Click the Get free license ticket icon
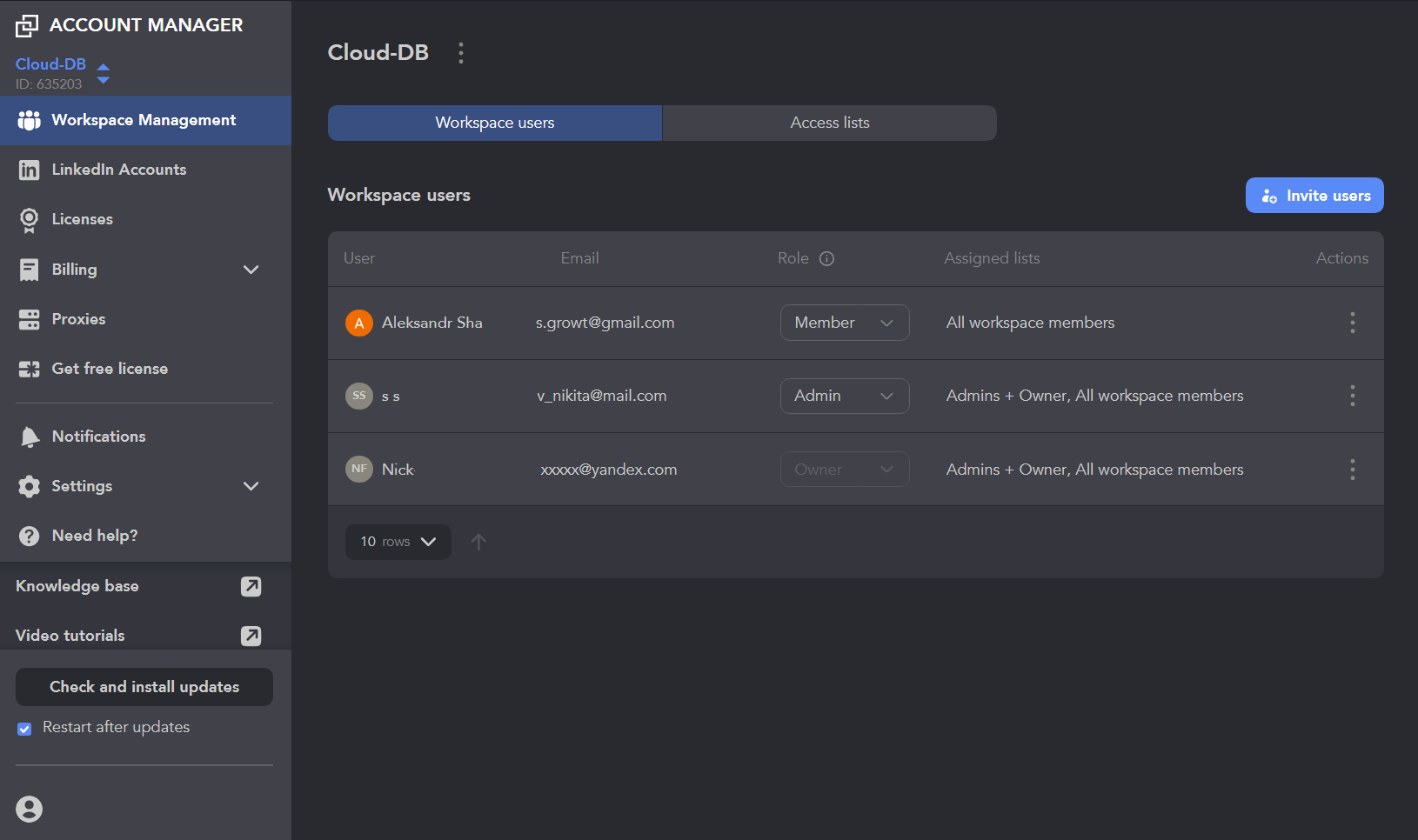 (x=29, y=369)
